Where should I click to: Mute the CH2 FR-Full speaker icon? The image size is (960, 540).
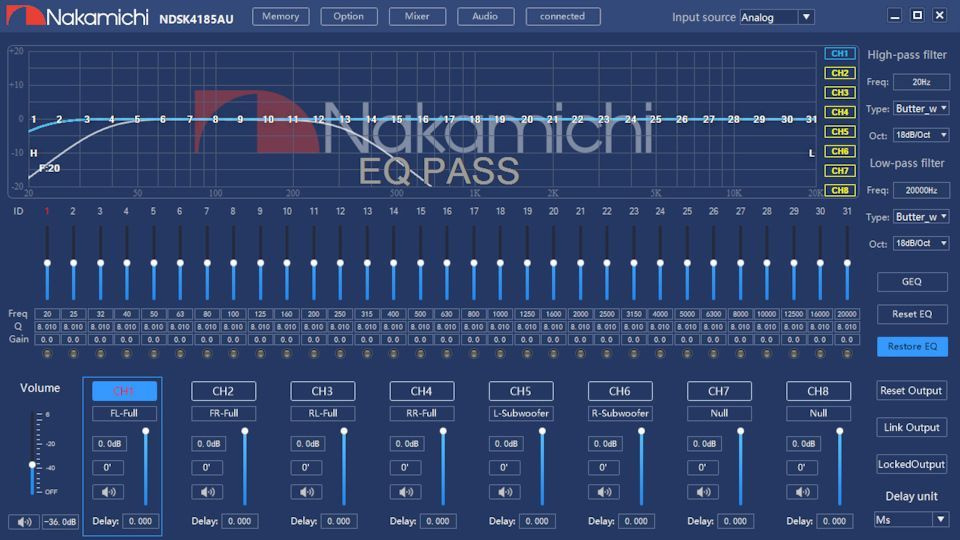click(x=208, y=492)
